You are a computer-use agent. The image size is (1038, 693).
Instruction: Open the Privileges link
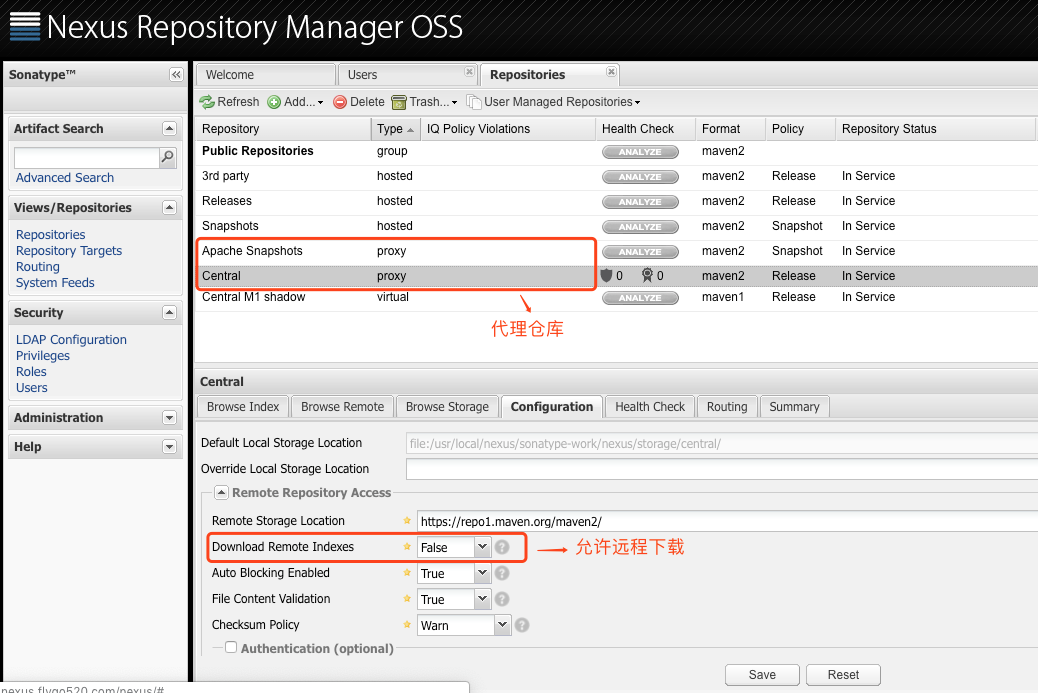pyautogui.click(x=42, y=355)
